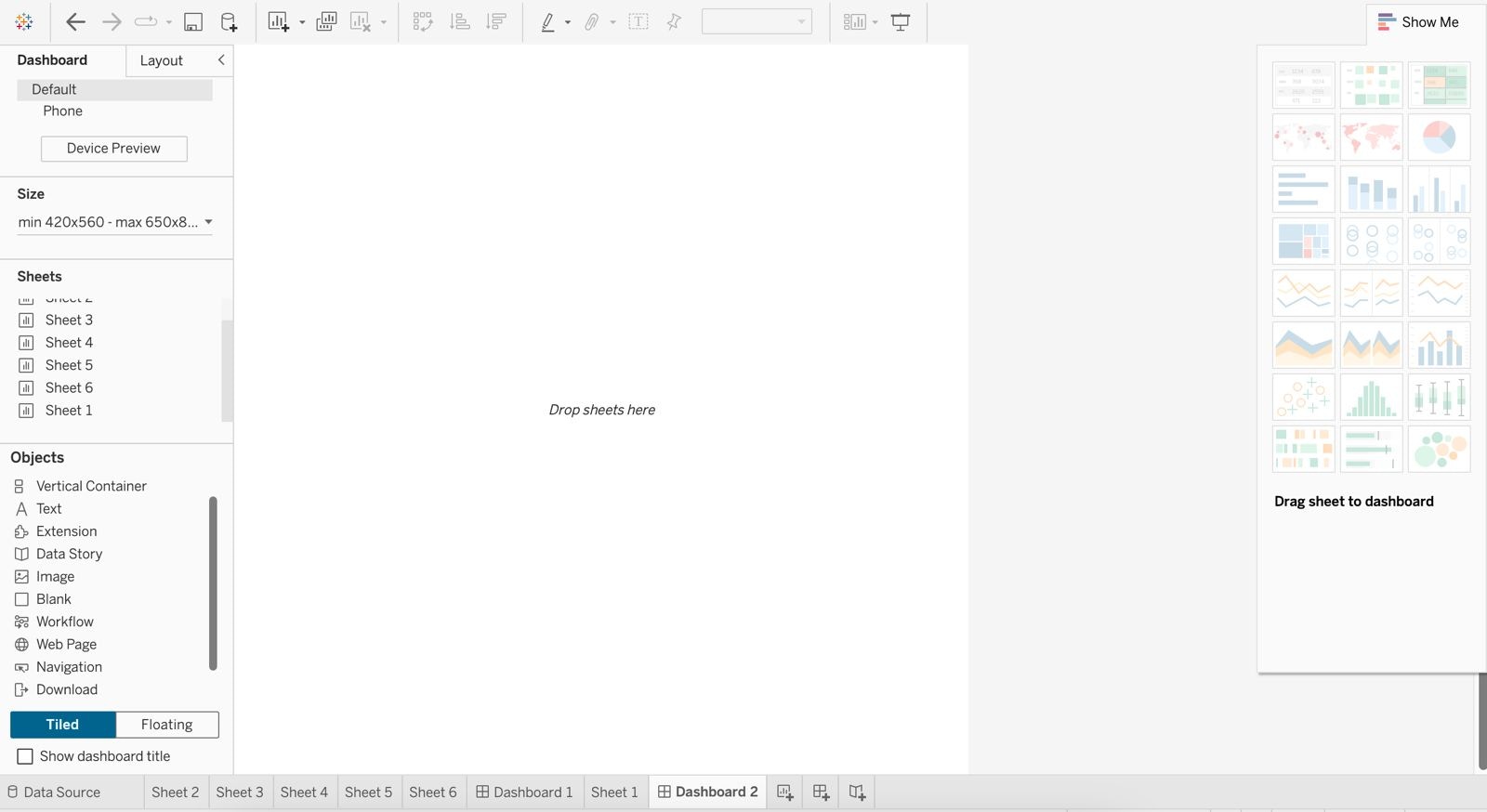Sort descending toolbar icon
The width and height of the screenshot is (1487, 812).
pyautogui.click(x=497, y=21)
